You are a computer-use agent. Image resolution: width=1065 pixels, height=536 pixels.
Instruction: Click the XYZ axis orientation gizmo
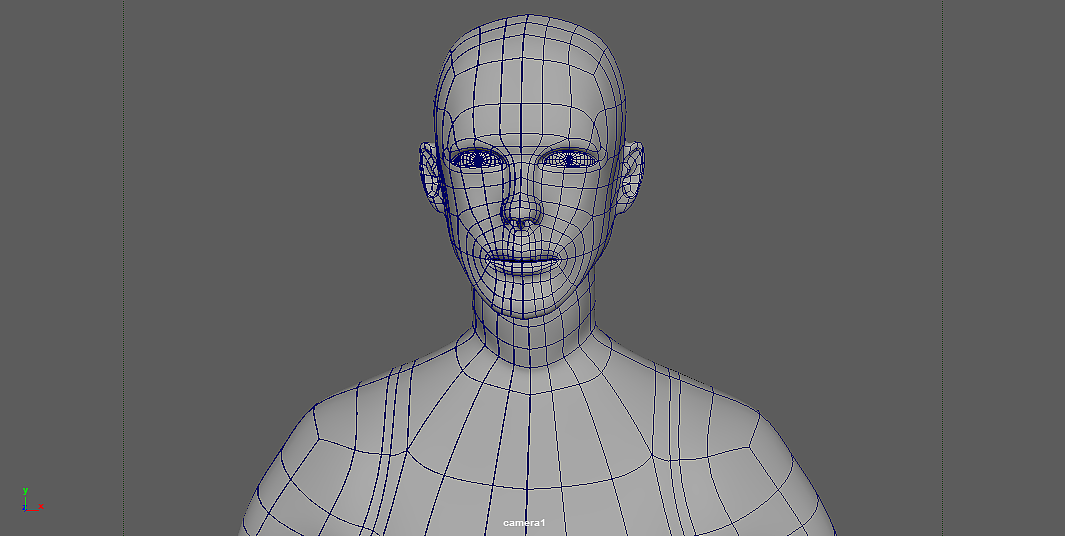(x=32, y=500)
